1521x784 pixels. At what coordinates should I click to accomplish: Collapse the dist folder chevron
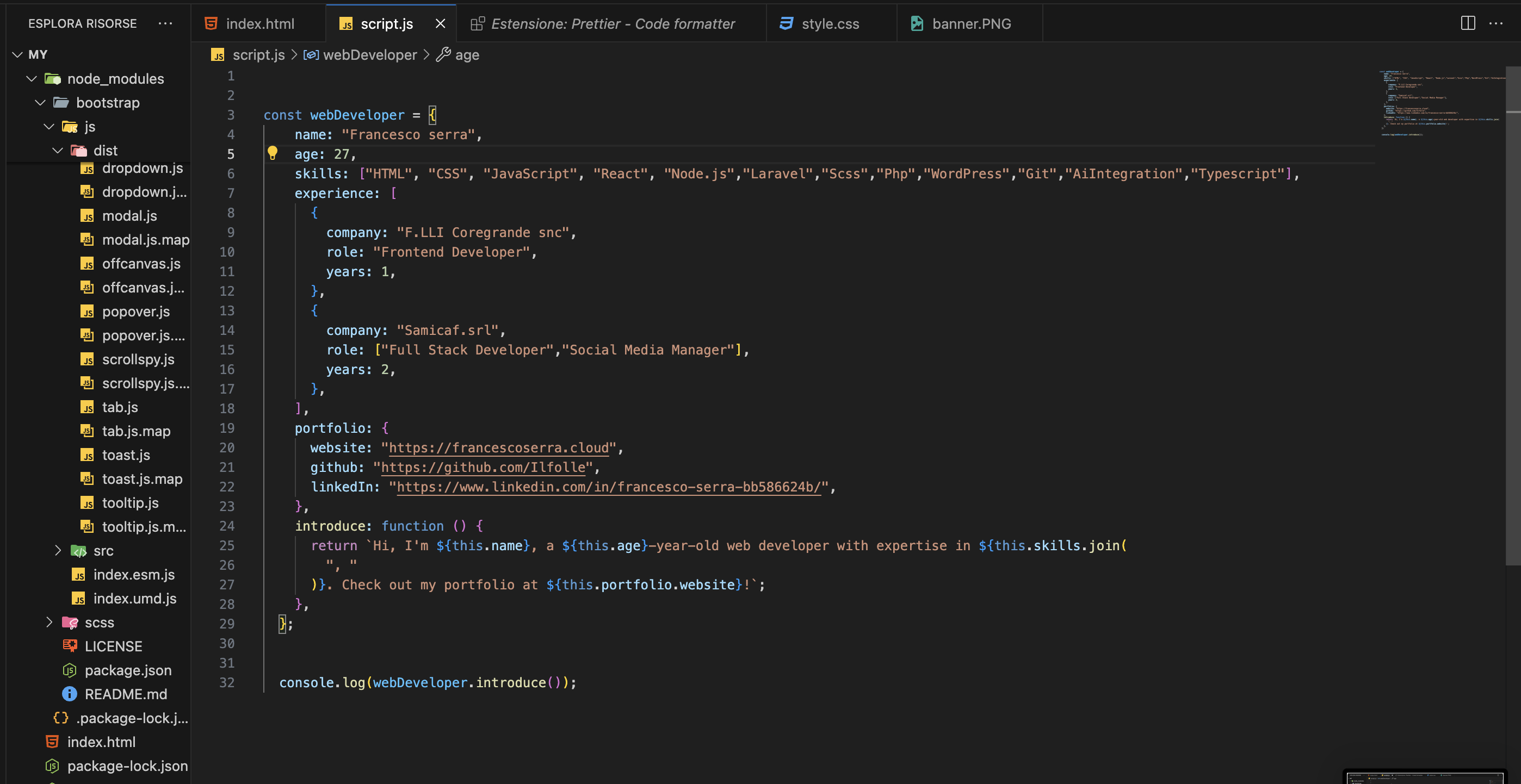tap(58, 150)
